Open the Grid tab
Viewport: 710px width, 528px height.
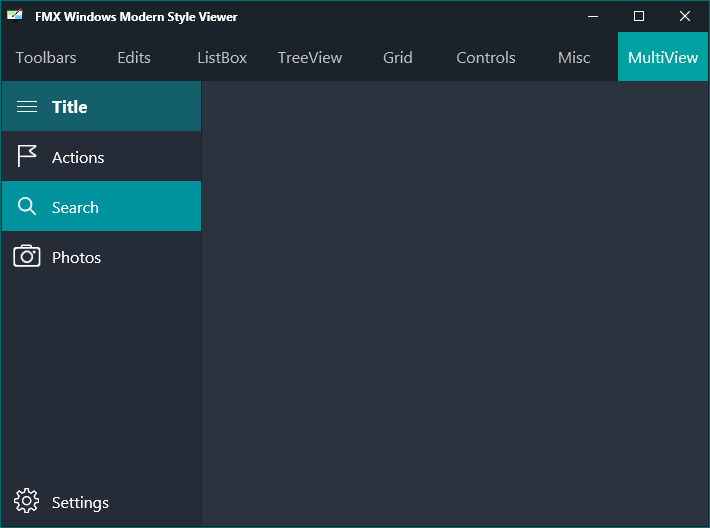click(x=398, y=58)
